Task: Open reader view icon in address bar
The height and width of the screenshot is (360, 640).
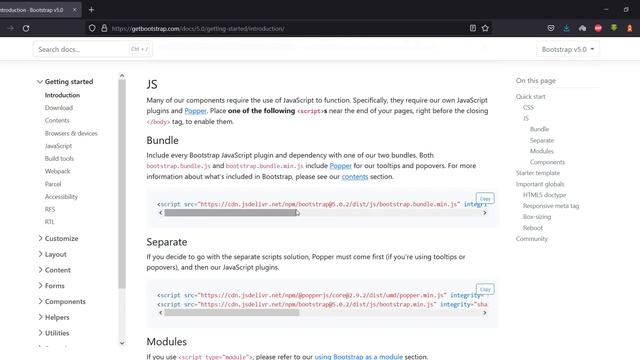Action: (x=473, y=28)
